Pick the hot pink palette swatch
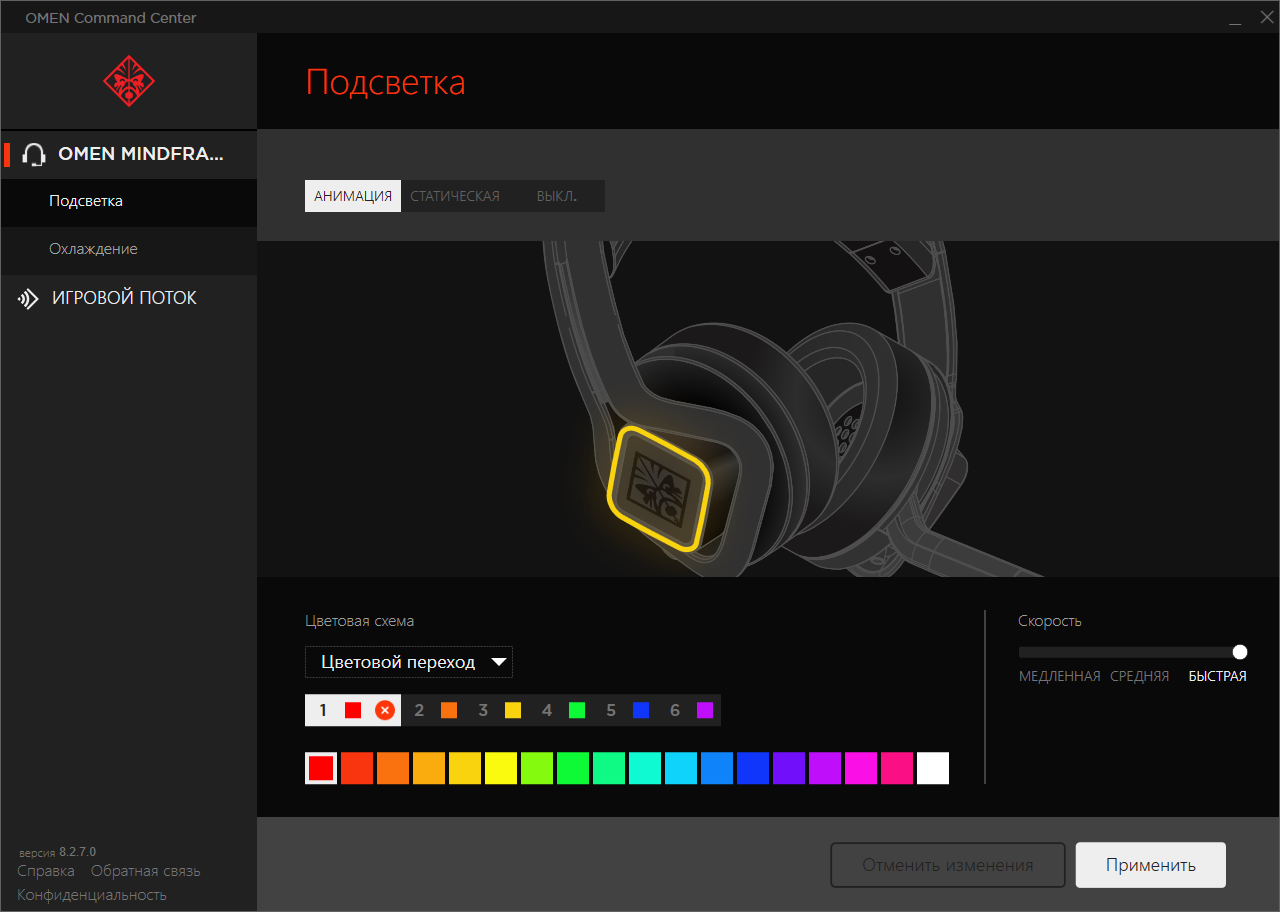 click(897, 768)
